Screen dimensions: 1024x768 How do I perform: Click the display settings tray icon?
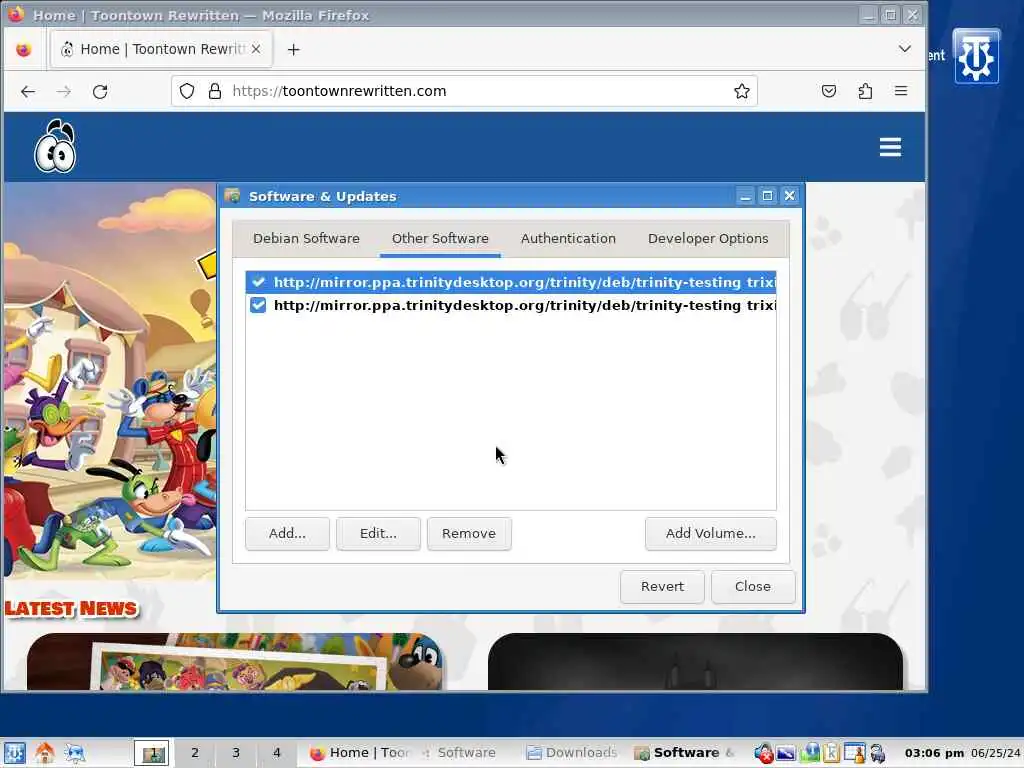786,753
